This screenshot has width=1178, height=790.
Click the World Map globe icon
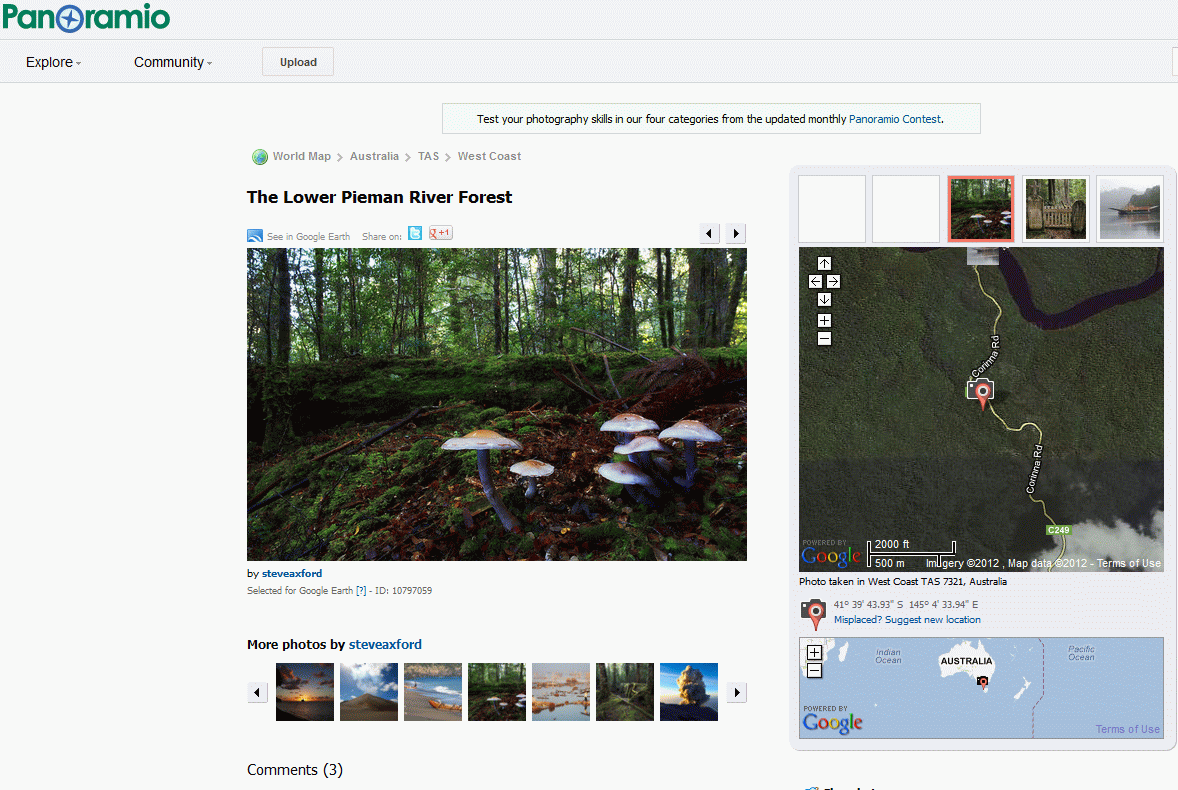pyautogui.click(x=260, y=156)
